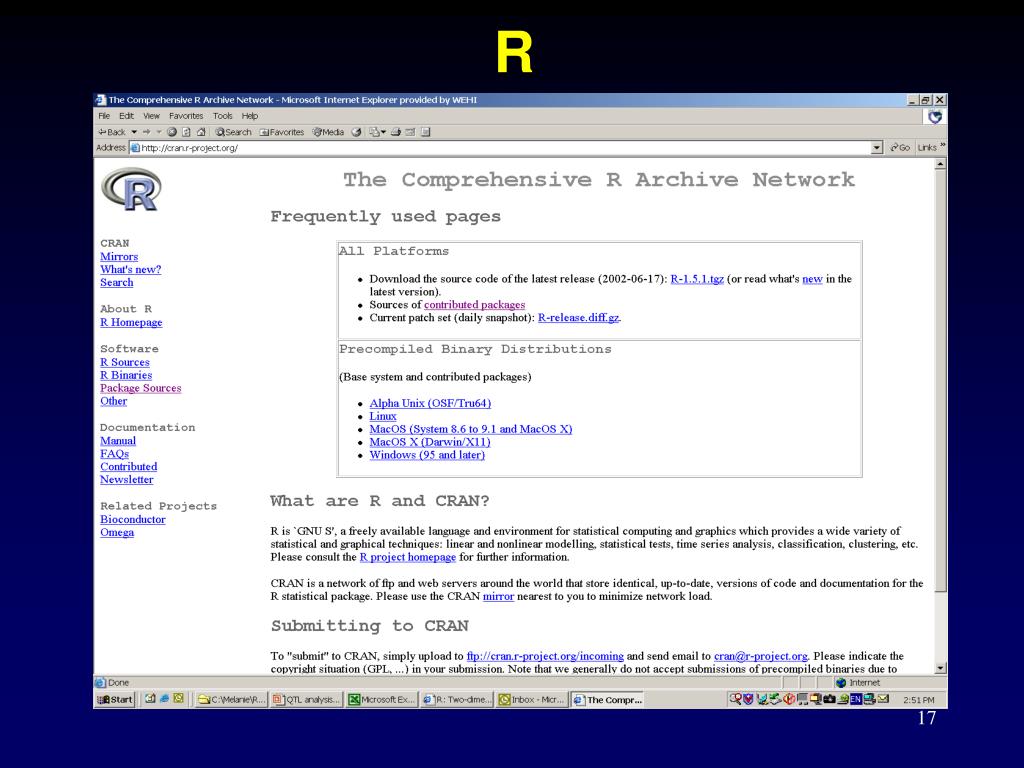The width and height of the screenshot is (1024, 768).
Task: Click the Windows Start button
Action: tap(115, 699)
